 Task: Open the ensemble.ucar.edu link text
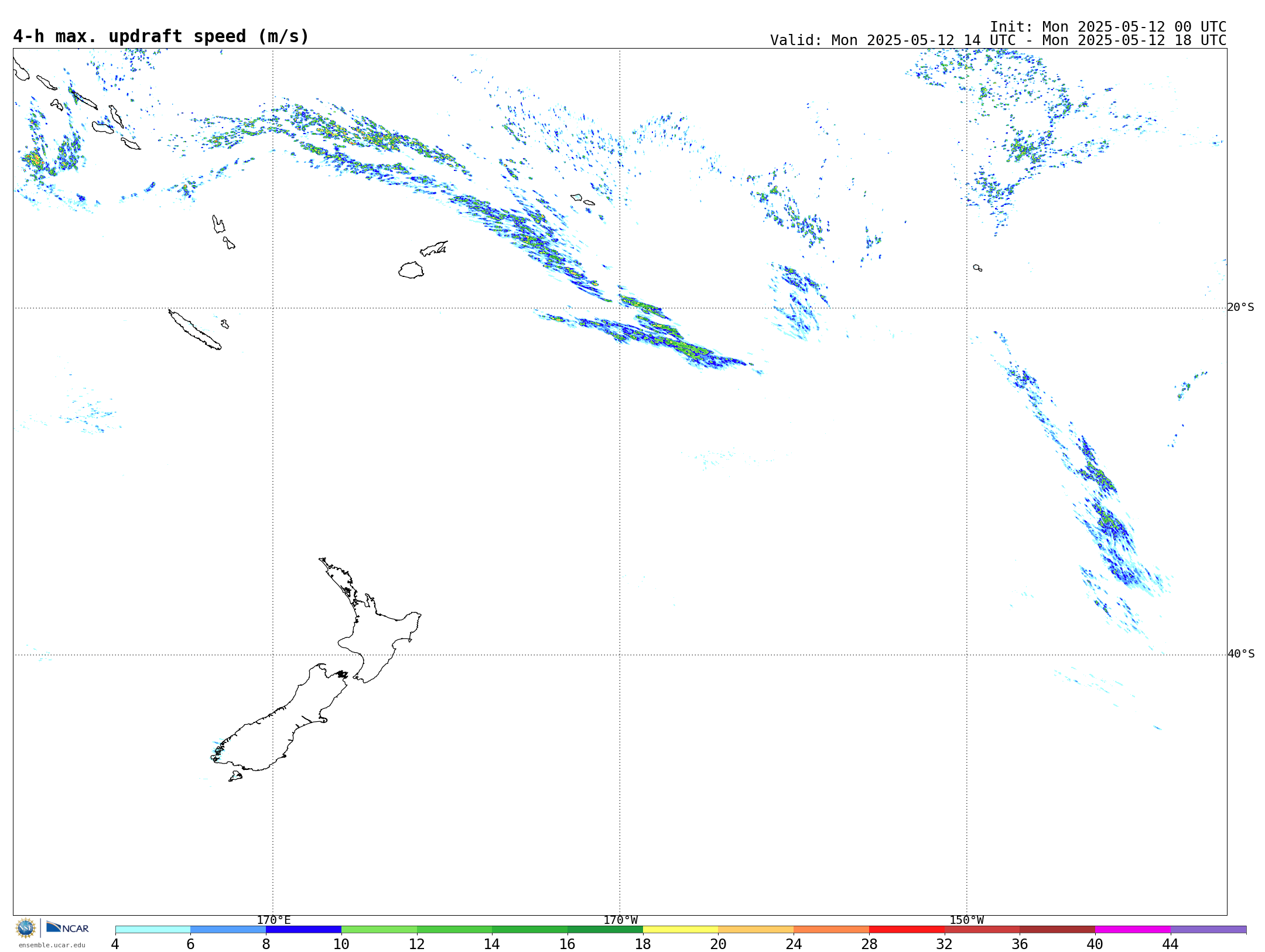point(52,945)
